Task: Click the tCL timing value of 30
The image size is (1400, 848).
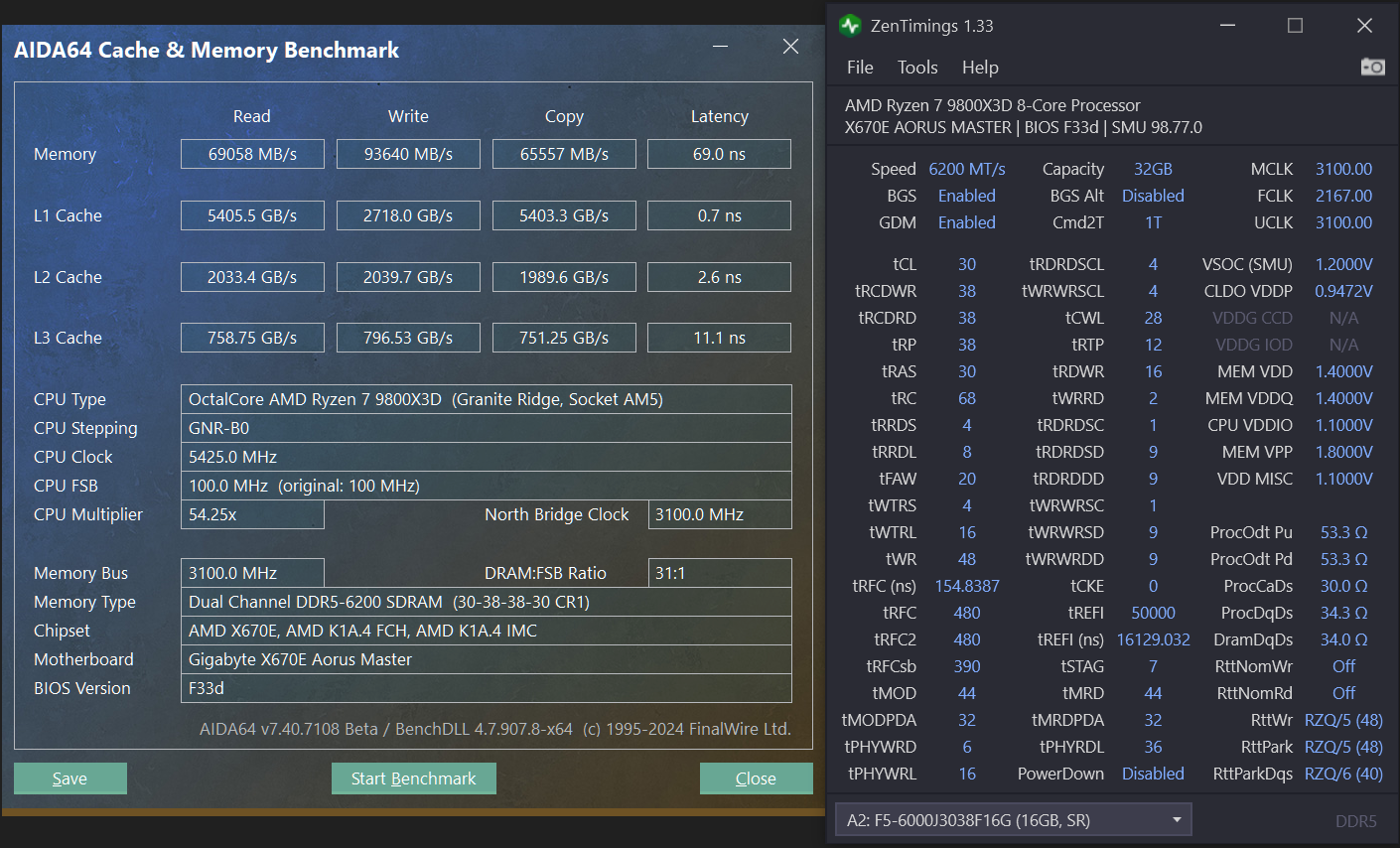Action: (966, 264)
